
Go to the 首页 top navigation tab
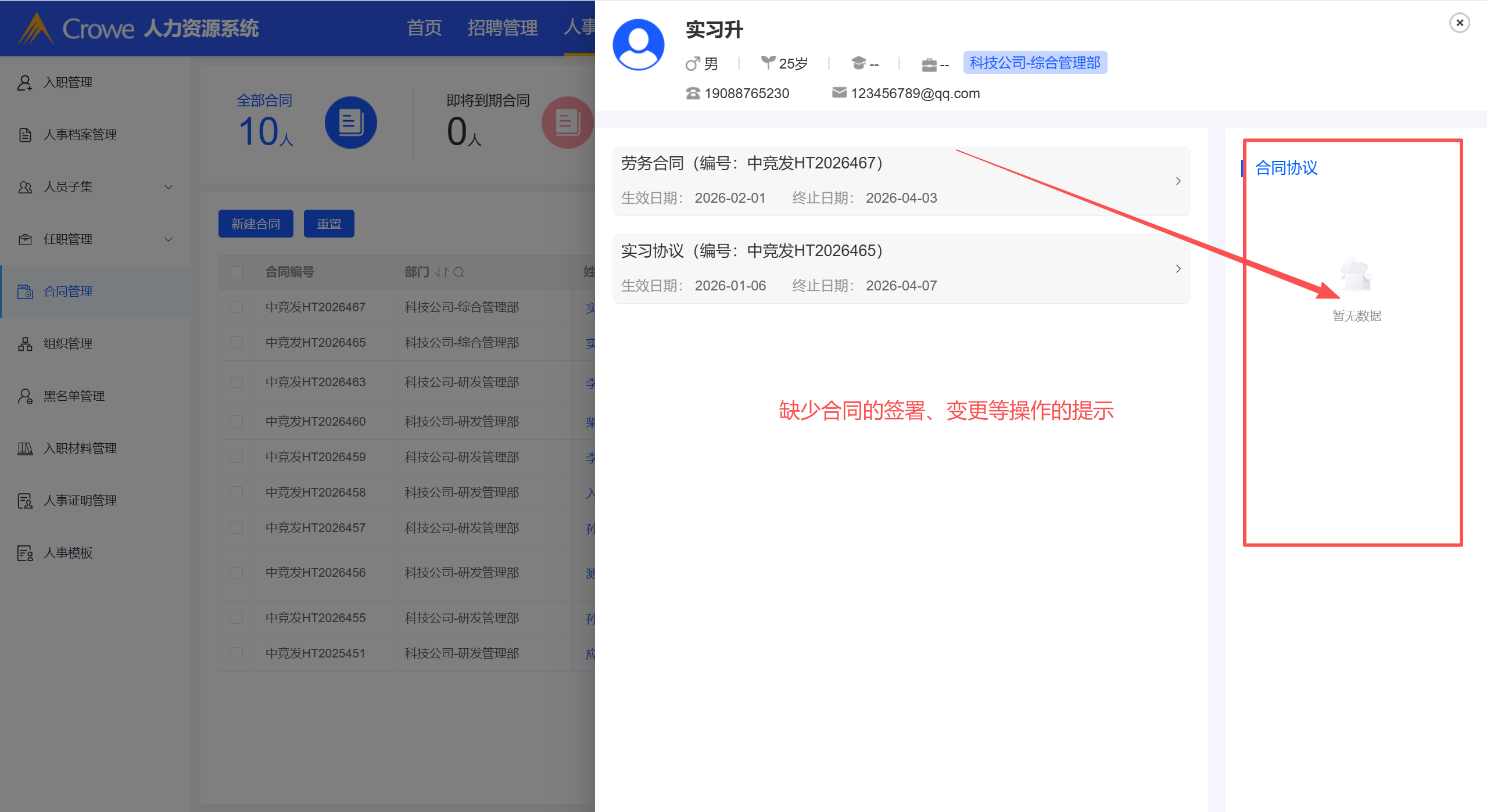click(x=424, y=28)
